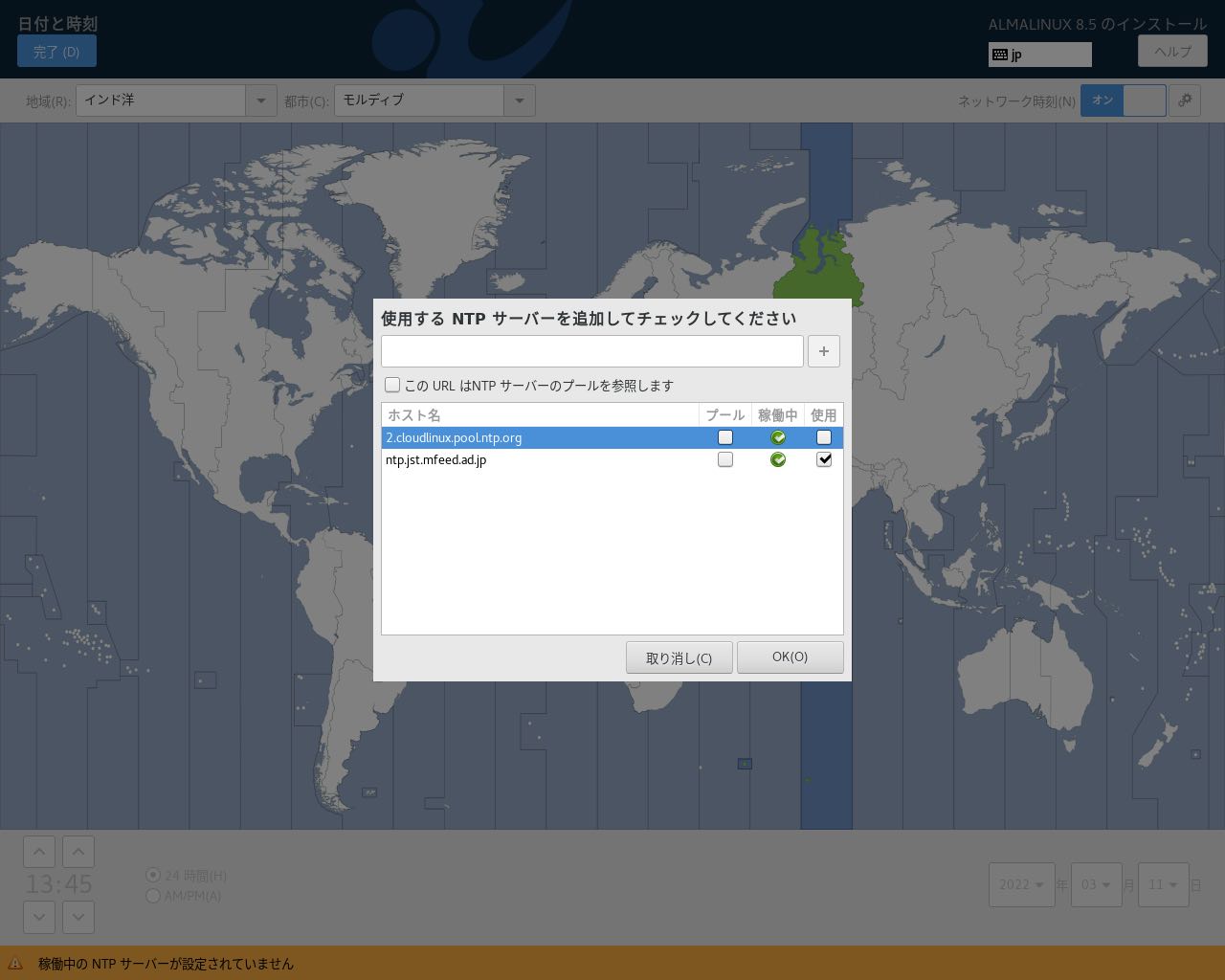1225x980 pixels.
Task: Click the jp keyboard layout indicator
Action: click(x=1039, y=55)
